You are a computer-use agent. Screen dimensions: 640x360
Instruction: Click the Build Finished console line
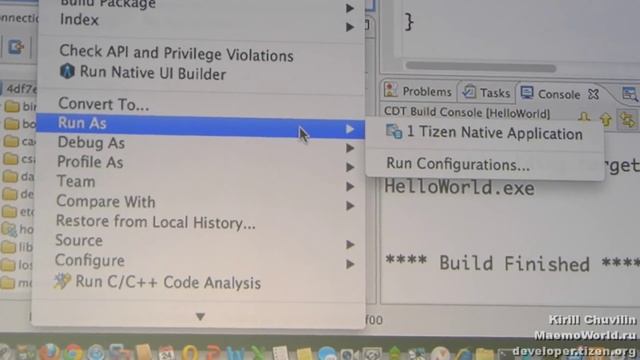(x=512, y=264)
